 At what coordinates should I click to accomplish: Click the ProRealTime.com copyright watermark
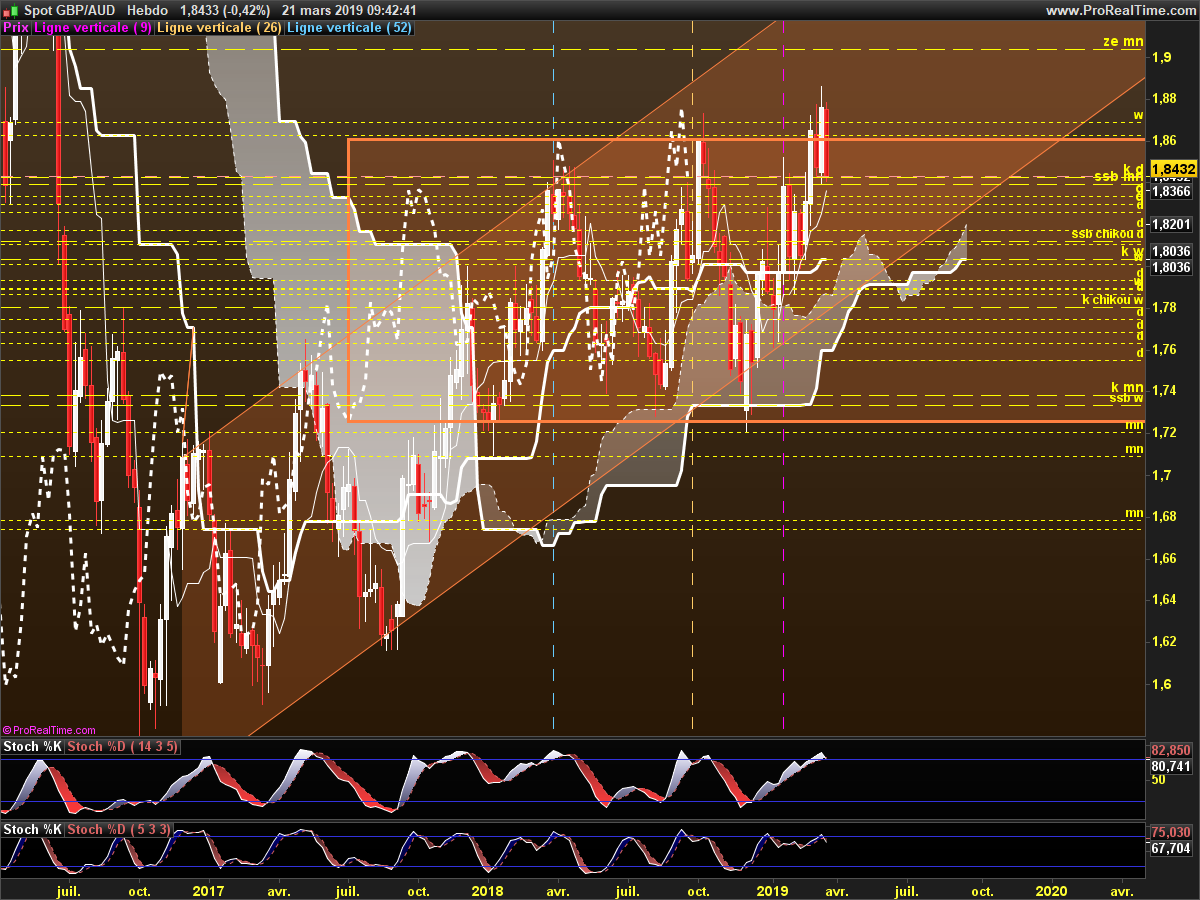coord(49,731)
